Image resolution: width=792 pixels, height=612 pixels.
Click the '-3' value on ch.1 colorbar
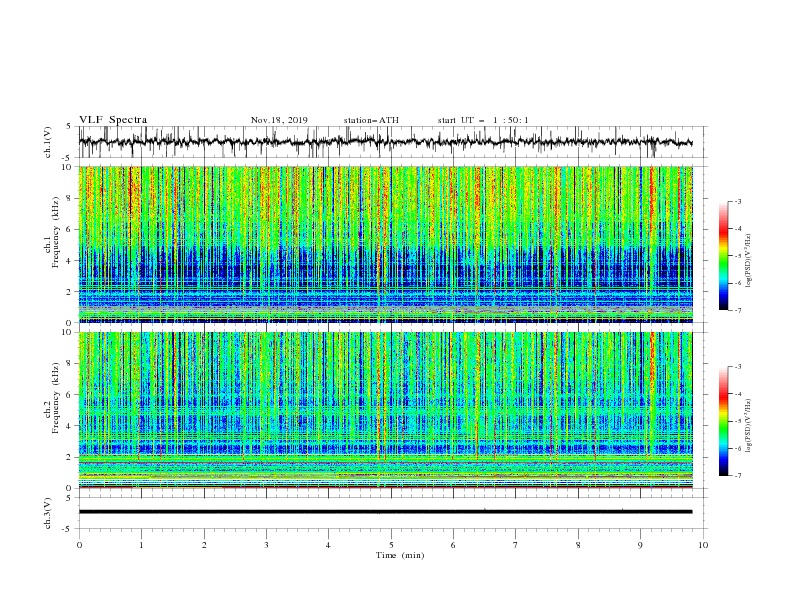tap(737, 201)
